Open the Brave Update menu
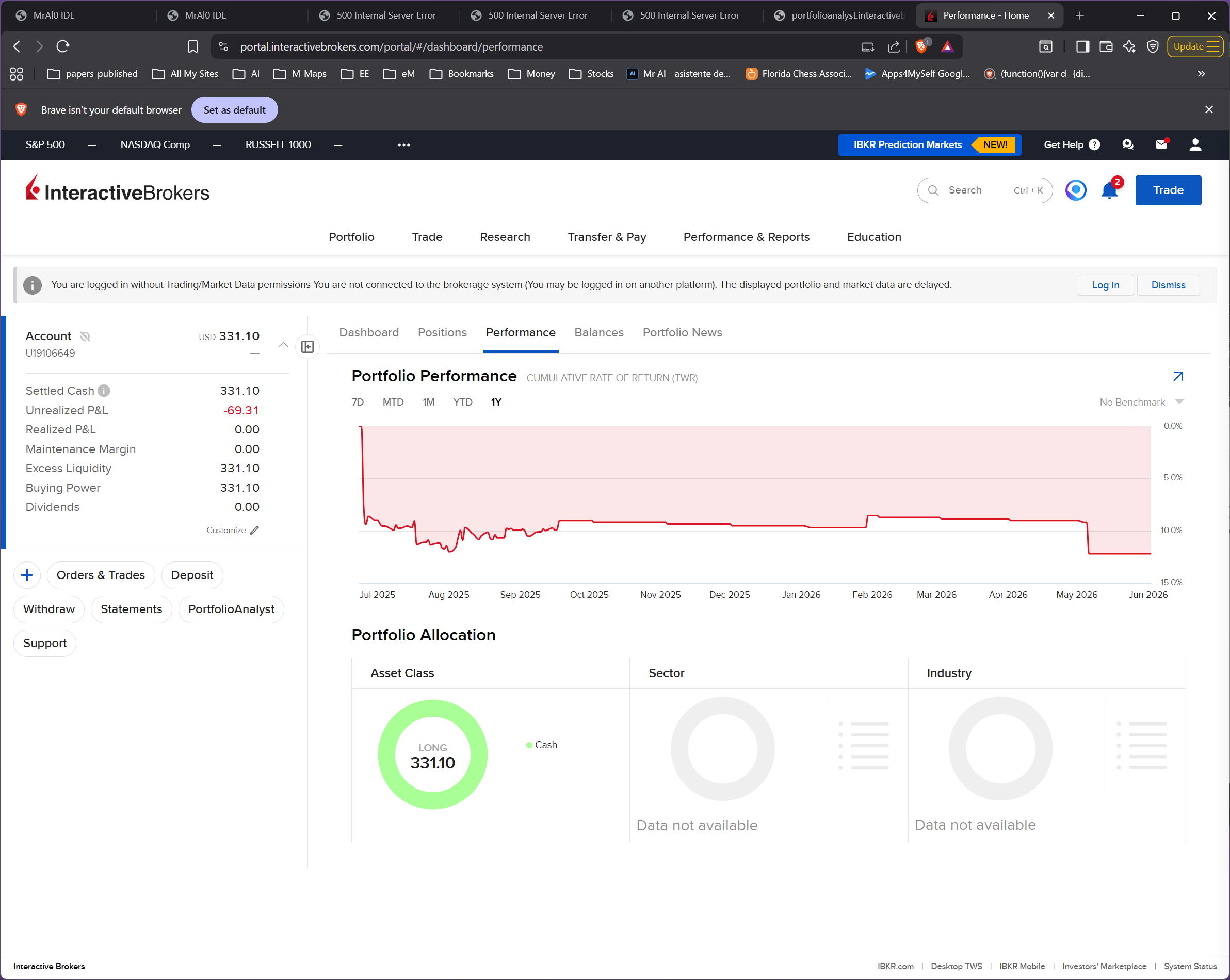 (x=1194, y=46)
